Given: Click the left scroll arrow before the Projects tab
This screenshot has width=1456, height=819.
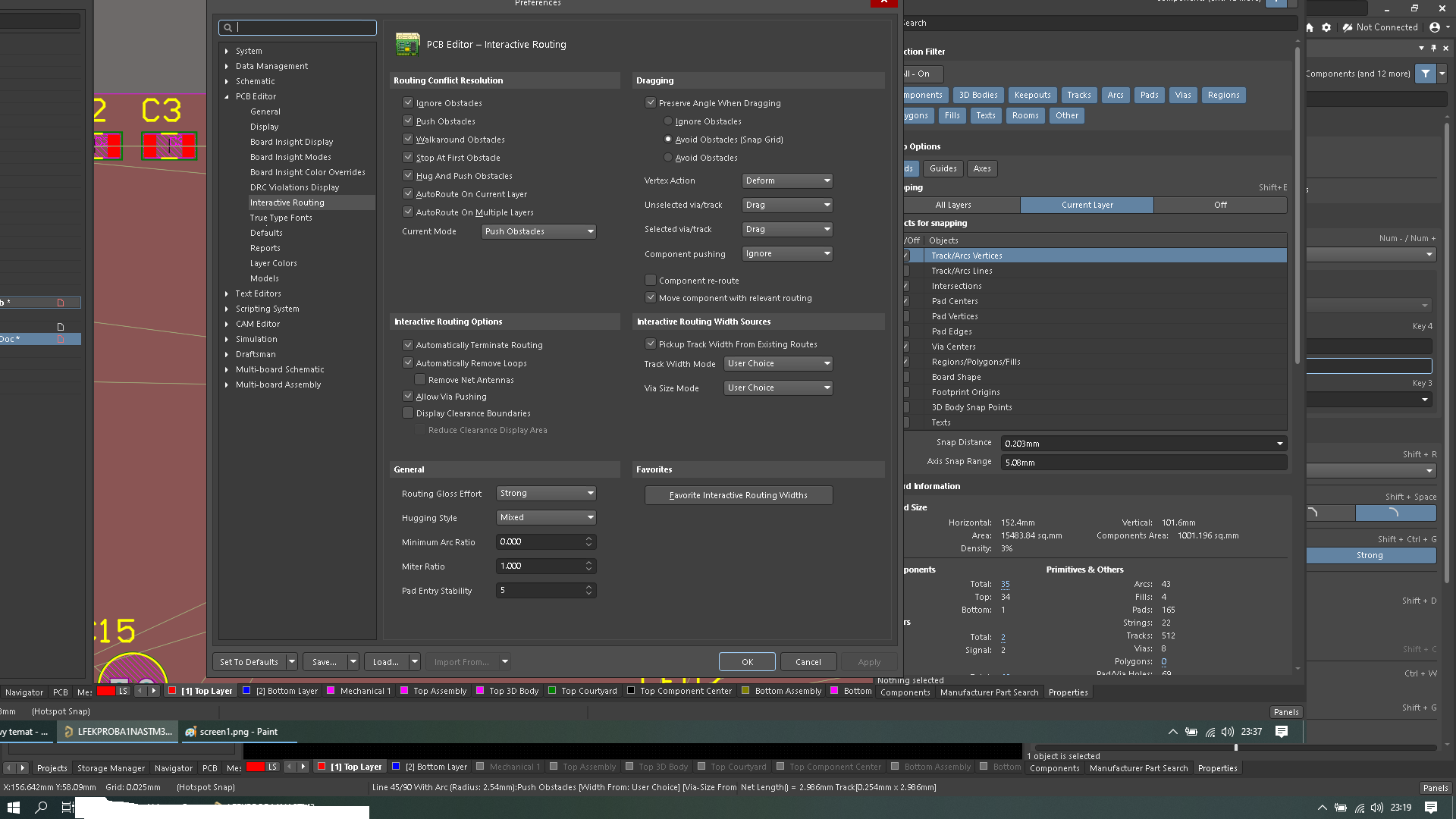Looking at the screenshot, I should coord(9,767).
